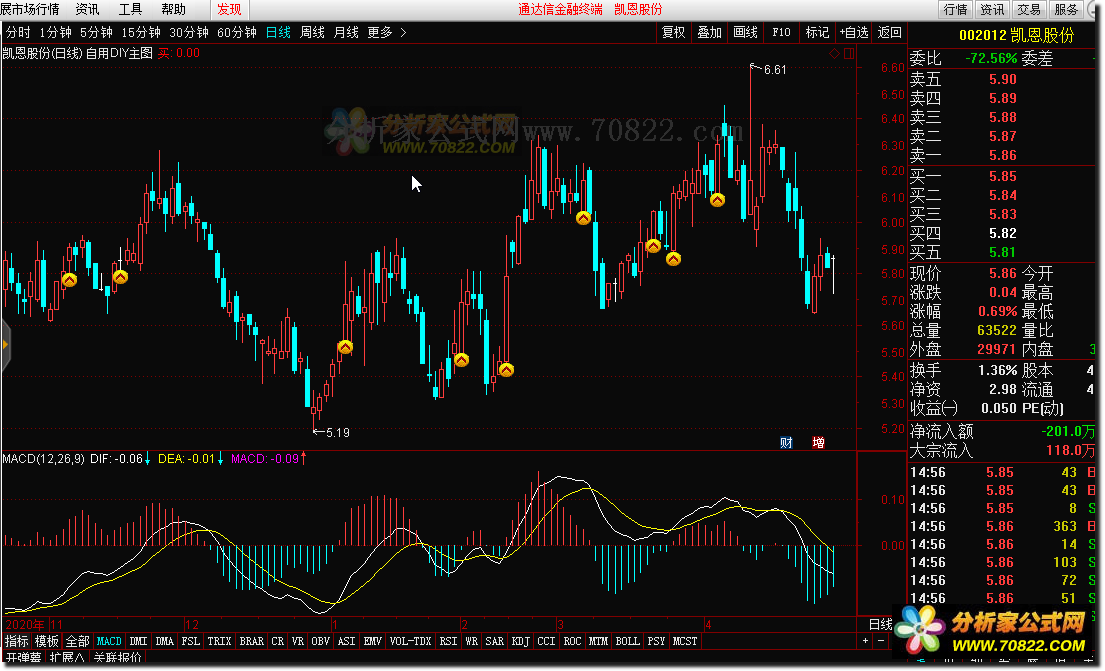Switch indicator to MCST
The image size is (1105, 671).
pyautogui.click(x=685, y=641)
